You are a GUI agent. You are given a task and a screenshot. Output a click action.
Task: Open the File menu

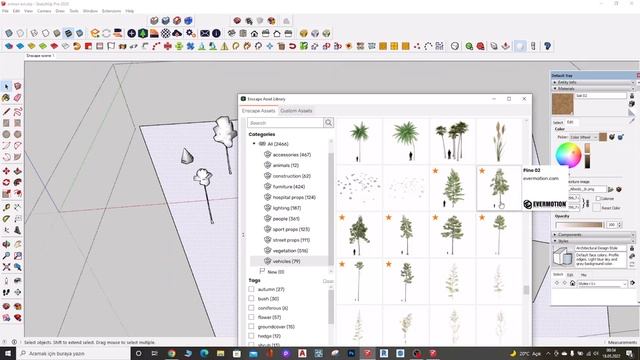coord(5,11)
